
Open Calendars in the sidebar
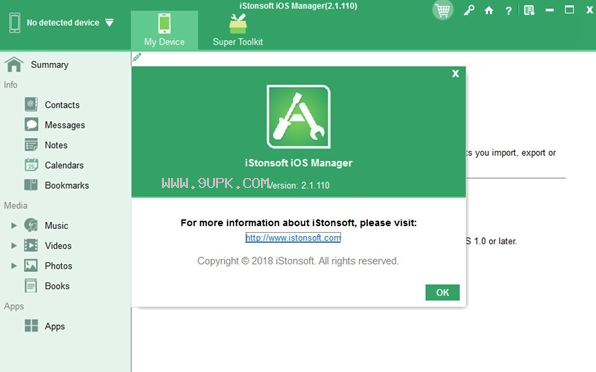[x=64, y=165]
